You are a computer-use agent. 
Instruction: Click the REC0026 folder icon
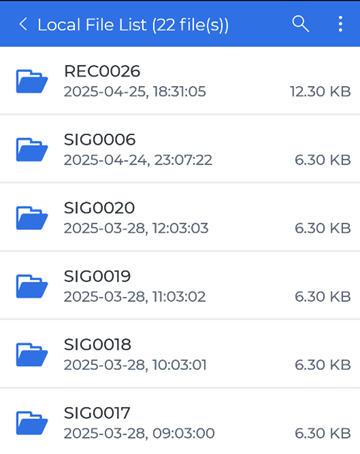point(32,81)
